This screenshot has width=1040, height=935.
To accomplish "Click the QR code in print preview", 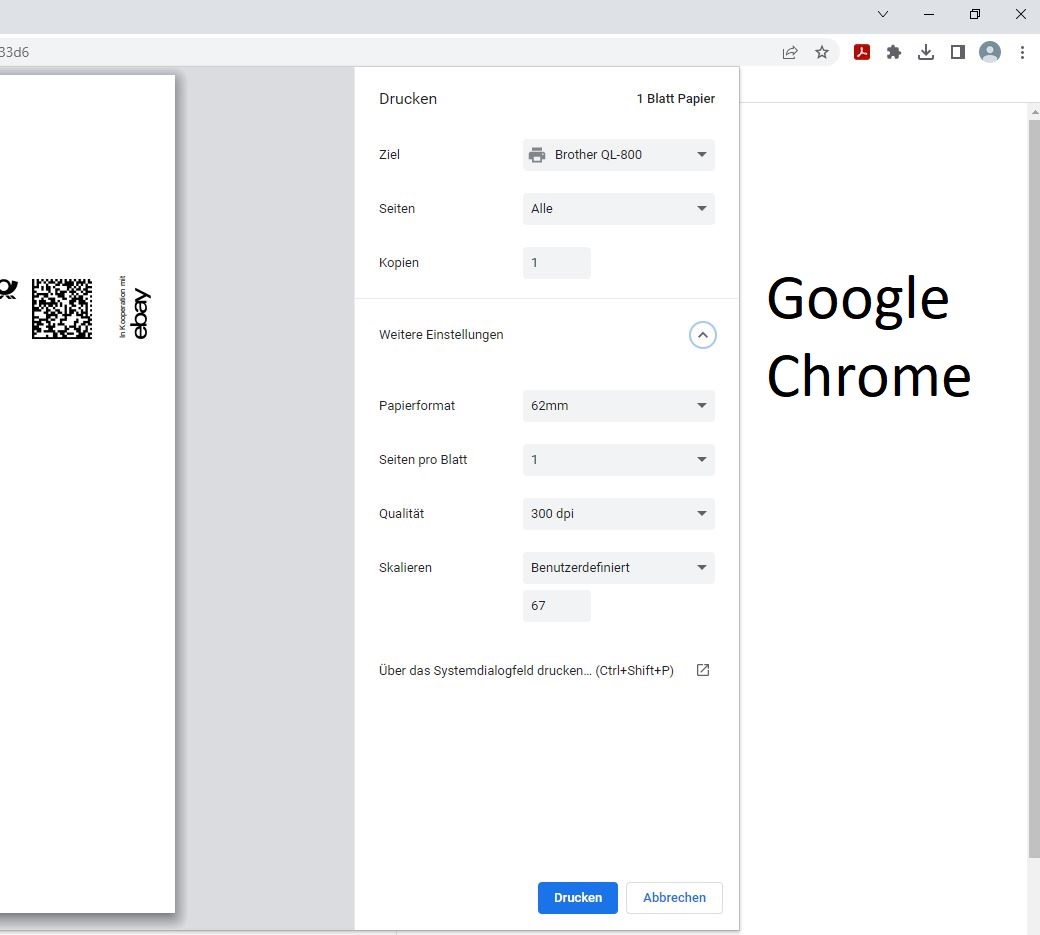I will point(62,309).
